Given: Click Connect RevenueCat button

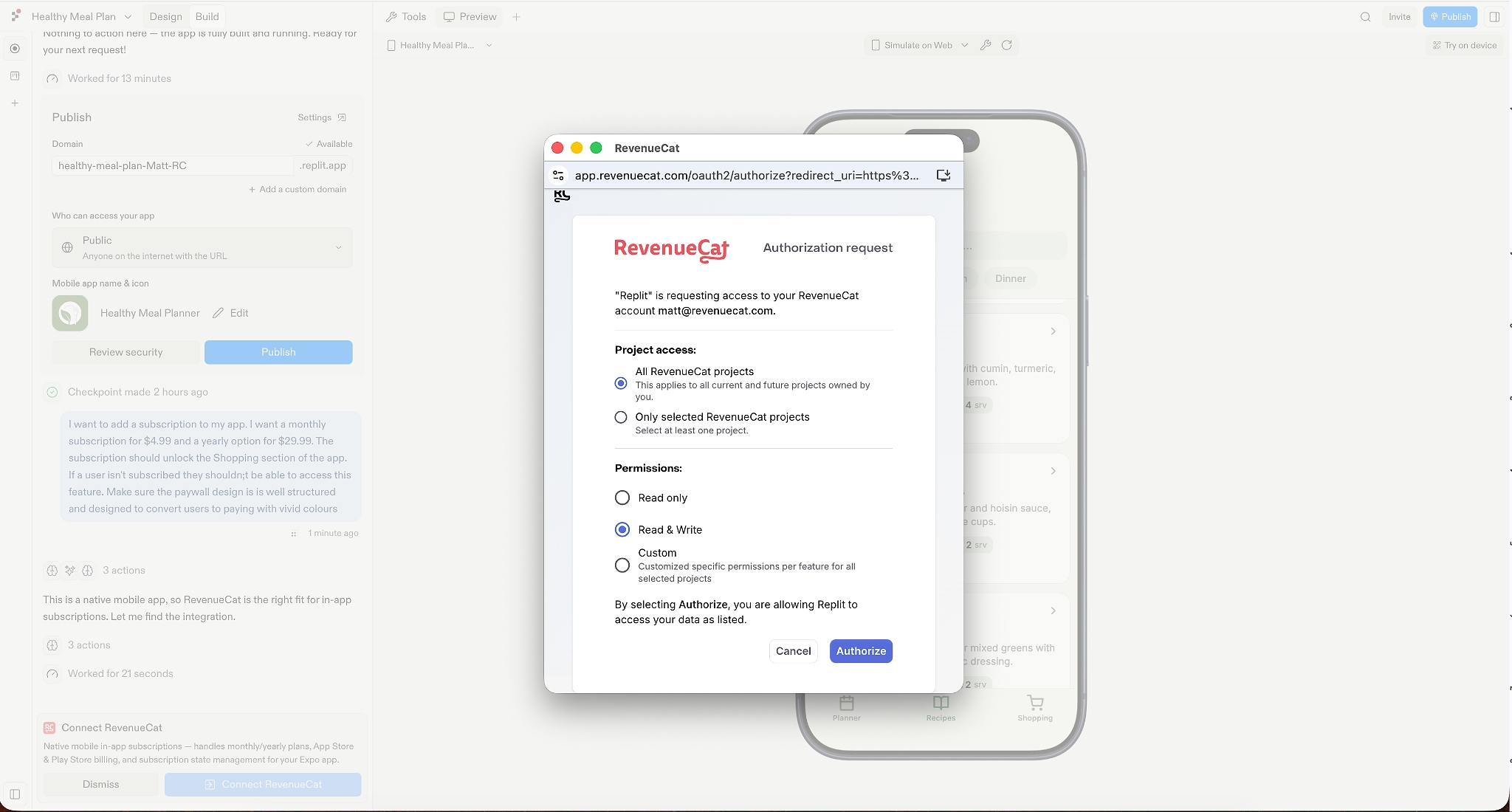Looking at the screenshot, I should 263,784.
